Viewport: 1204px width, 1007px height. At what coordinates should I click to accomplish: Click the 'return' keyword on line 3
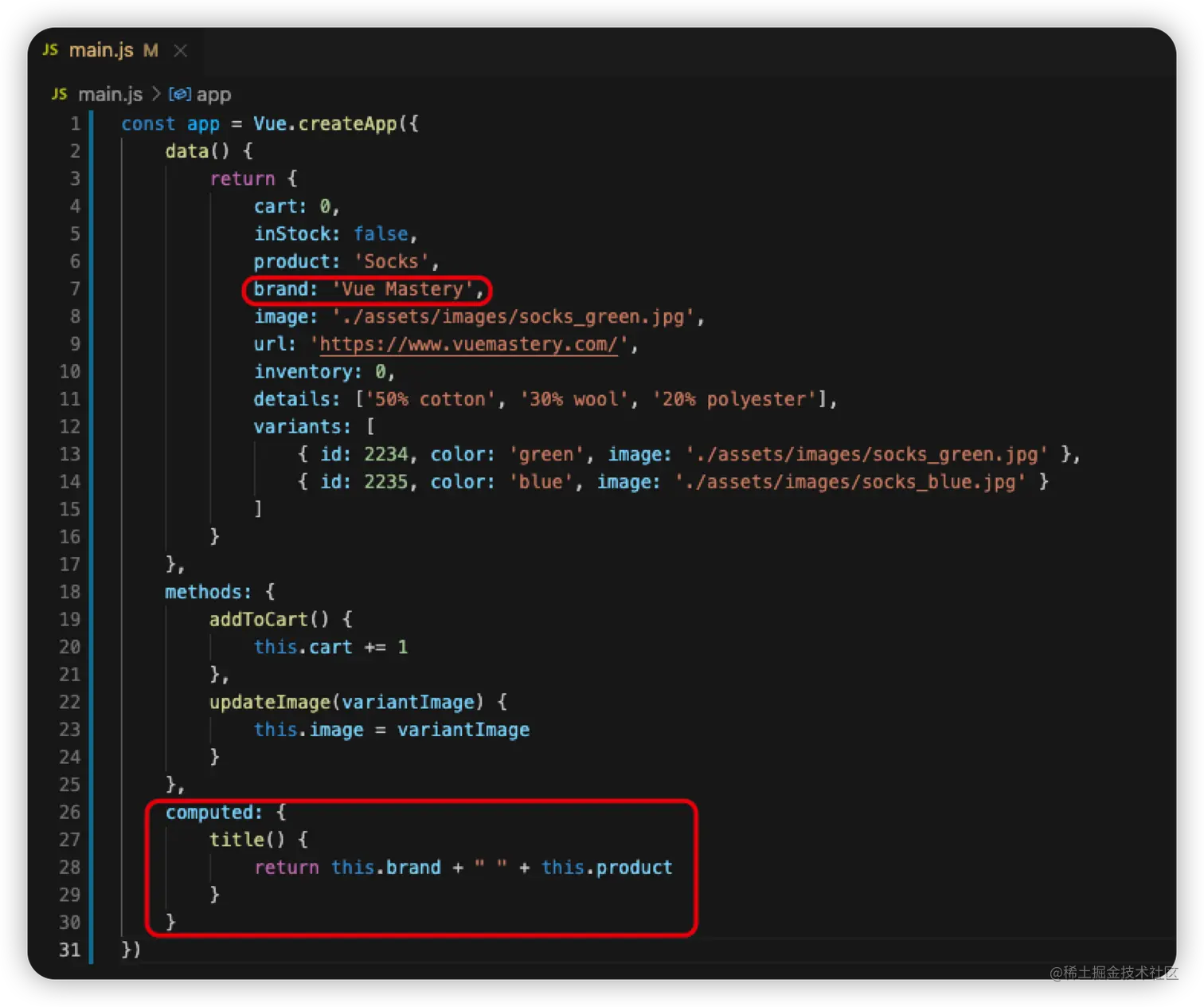point(242,178)
